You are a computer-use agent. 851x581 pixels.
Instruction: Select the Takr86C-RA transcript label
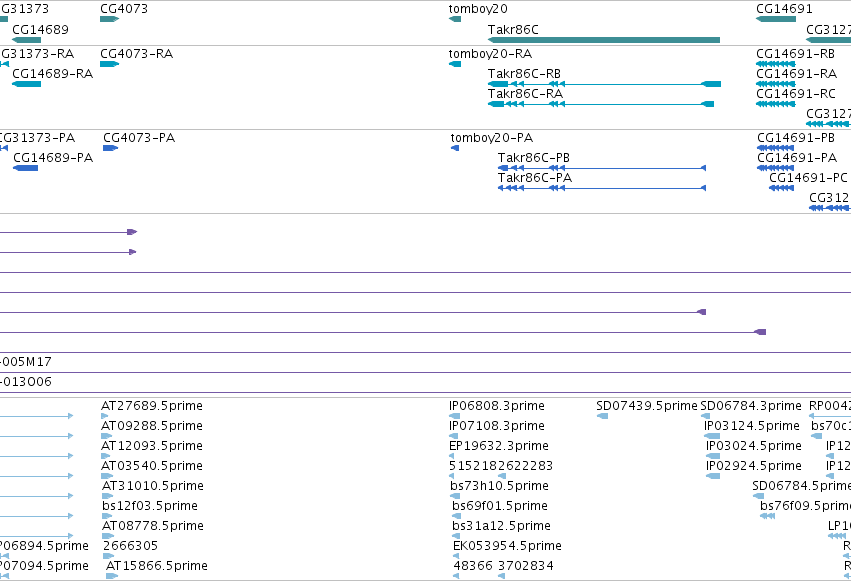tap(525, 94)
